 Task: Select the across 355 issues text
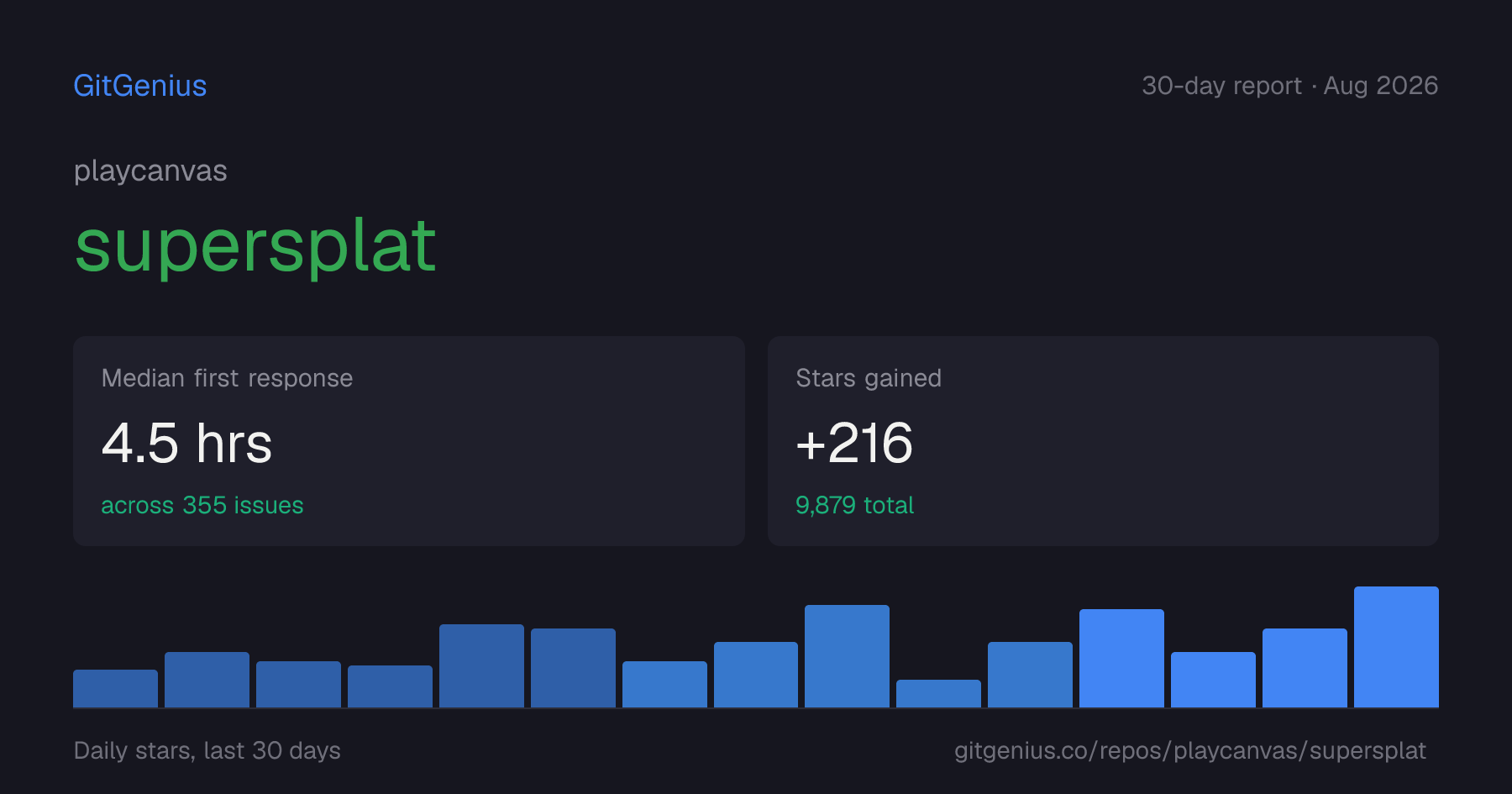[x=202, y=505]
